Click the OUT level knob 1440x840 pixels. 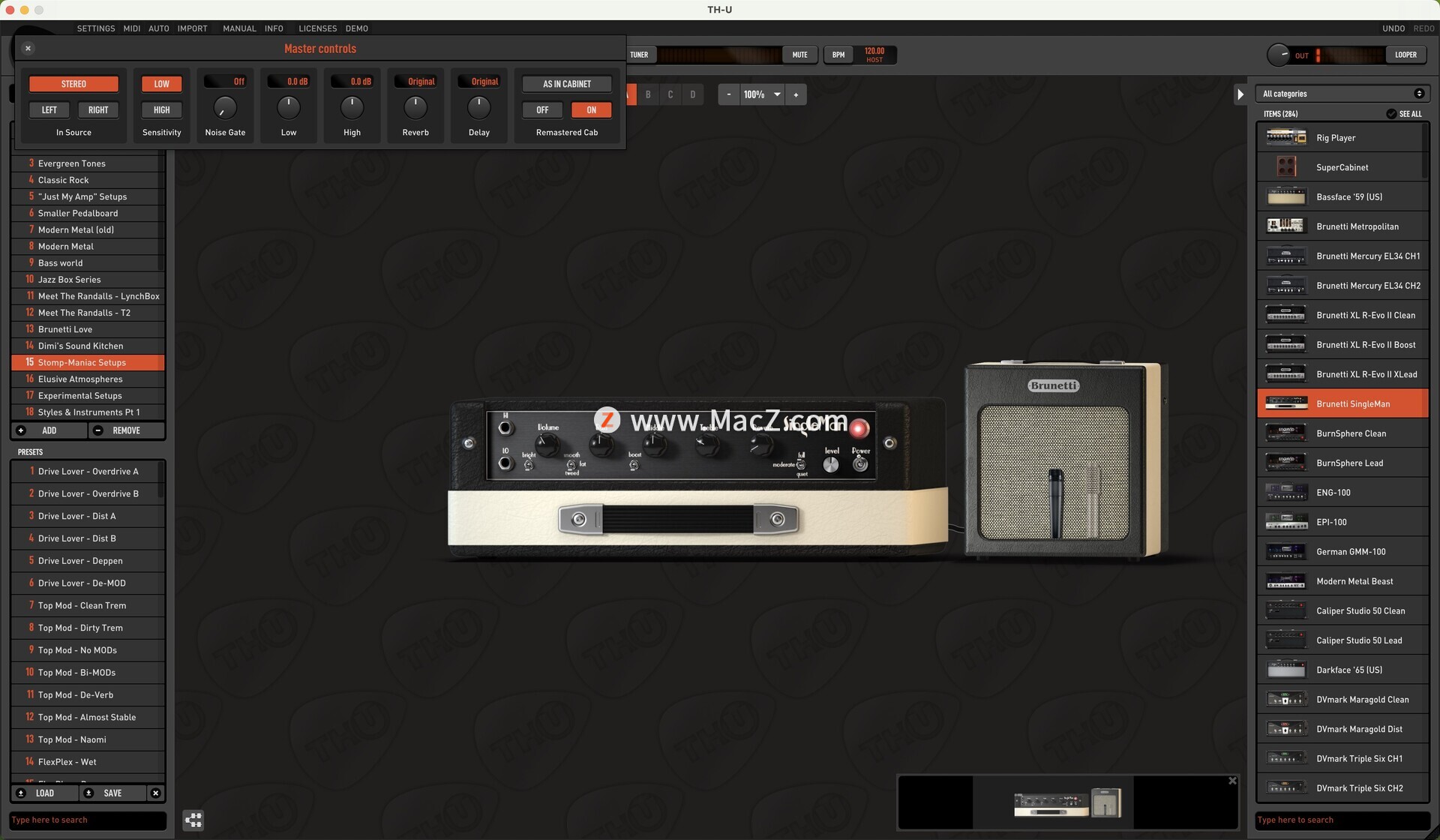pos(1278,55)
